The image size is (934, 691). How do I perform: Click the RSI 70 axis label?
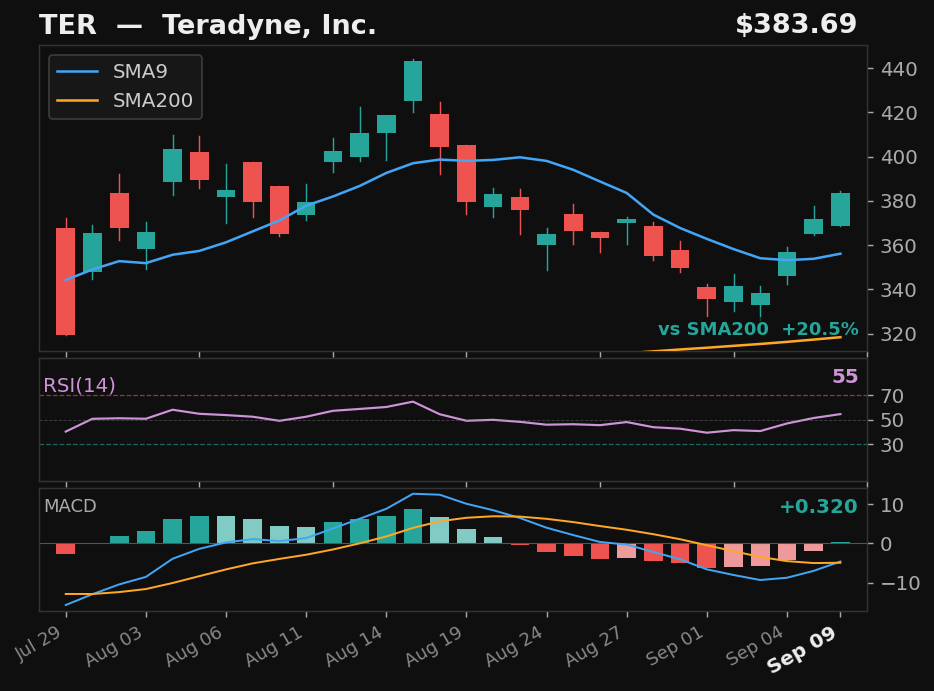point(892,396)
